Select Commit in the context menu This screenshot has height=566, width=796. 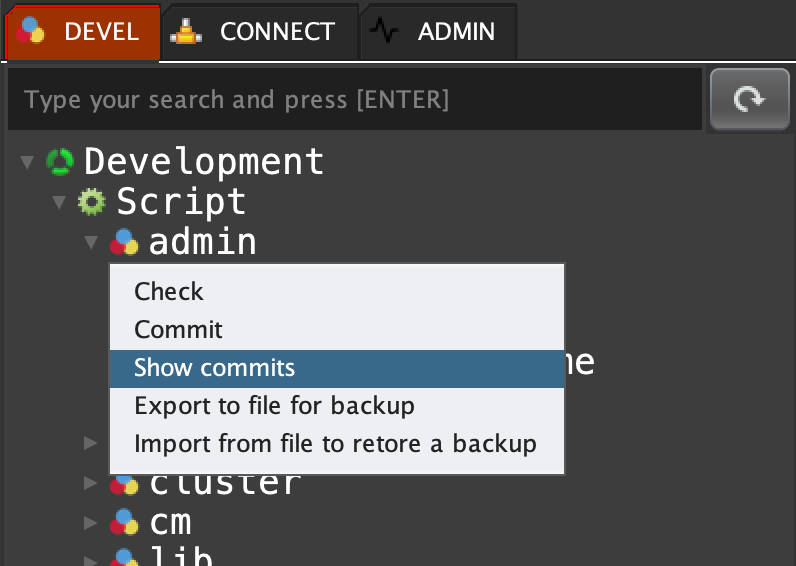pyautogui.click(x=179, y=330)
